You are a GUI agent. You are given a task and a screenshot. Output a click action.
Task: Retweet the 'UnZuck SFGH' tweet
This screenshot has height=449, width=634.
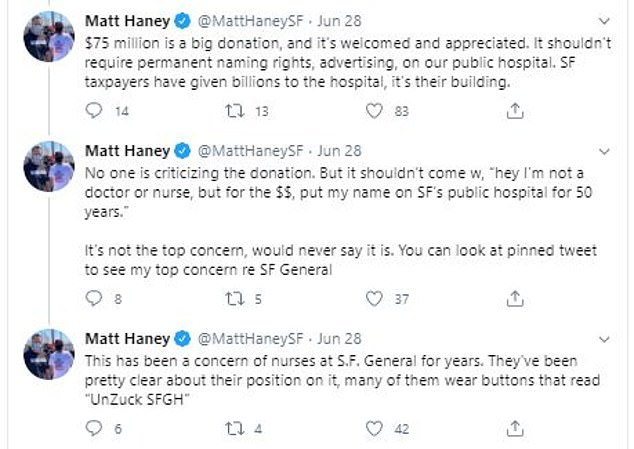237,428
